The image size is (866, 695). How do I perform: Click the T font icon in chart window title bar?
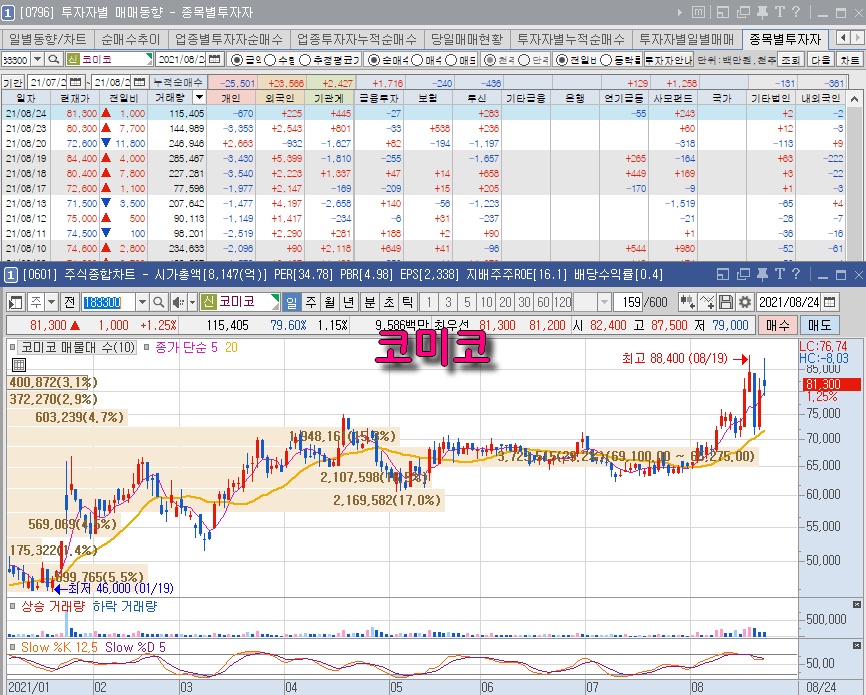click(779, 274)
